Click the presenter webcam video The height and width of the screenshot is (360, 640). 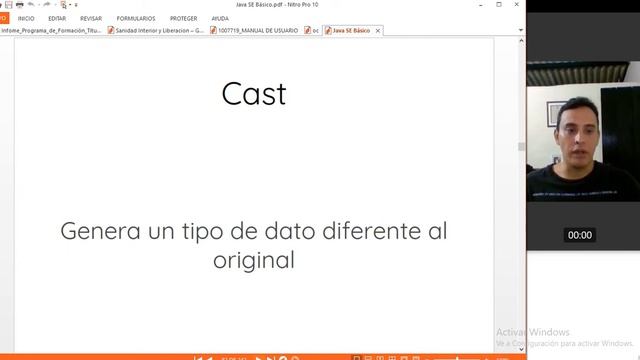[583, 131]
